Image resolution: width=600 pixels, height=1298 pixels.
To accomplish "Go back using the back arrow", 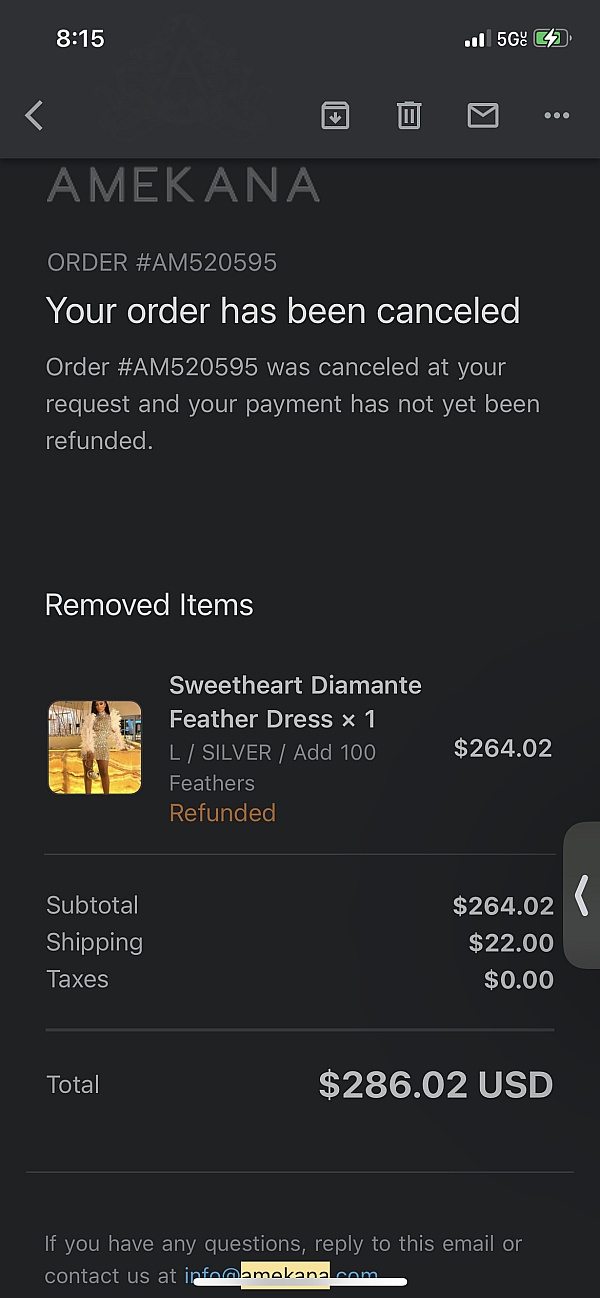I will pyautogui.click(x=35, y=116).
